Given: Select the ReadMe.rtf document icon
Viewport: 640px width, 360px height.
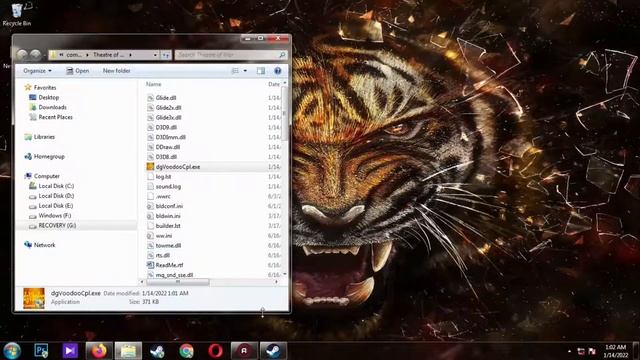Looking at the screenshot, I should click(x=150, y=265).
